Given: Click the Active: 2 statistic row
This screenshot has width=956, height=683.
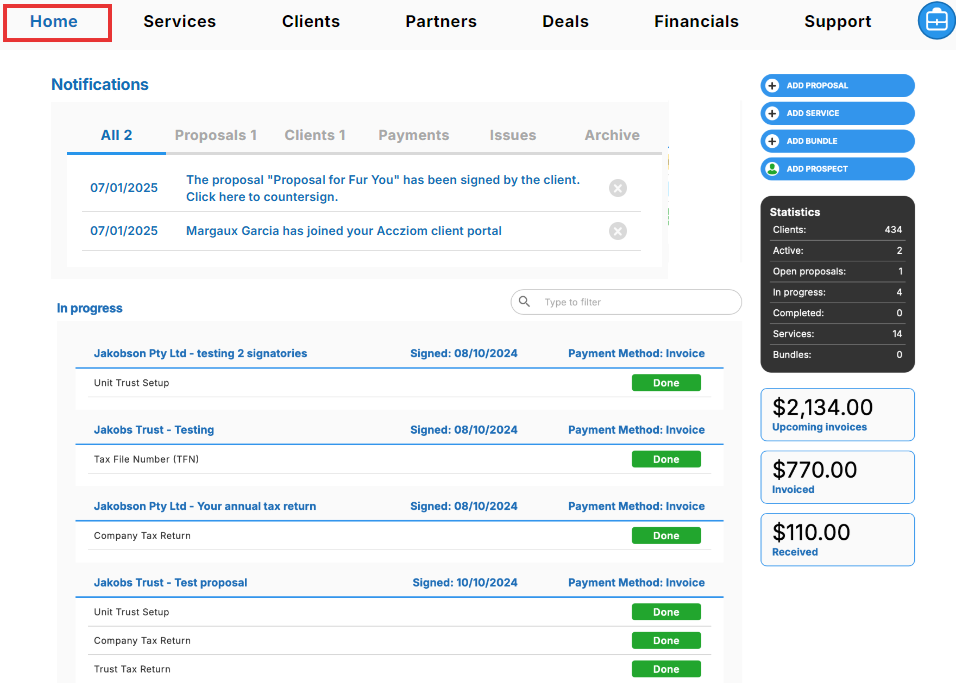Looking at the screenshot, I should click(x=837, y=251).
